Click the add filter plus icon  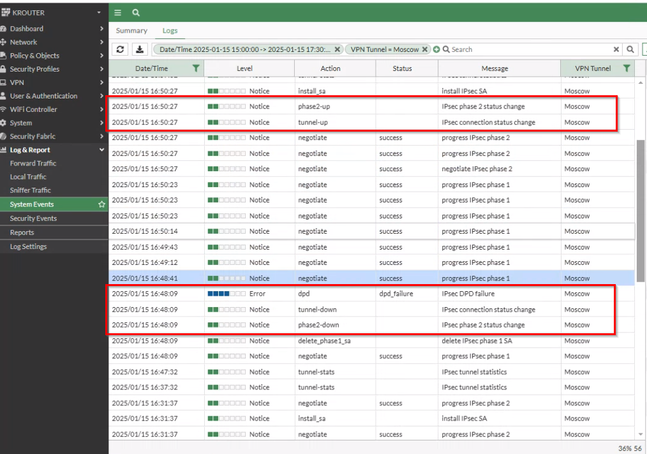point(437,49)
